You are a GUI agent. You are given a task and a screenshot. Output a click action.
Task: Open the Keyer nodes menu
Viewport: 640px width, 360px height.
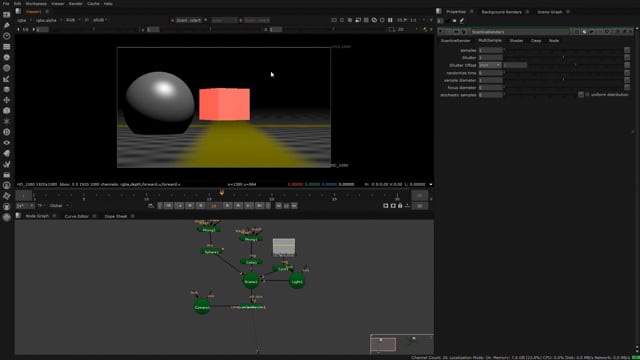click(7, 79)
